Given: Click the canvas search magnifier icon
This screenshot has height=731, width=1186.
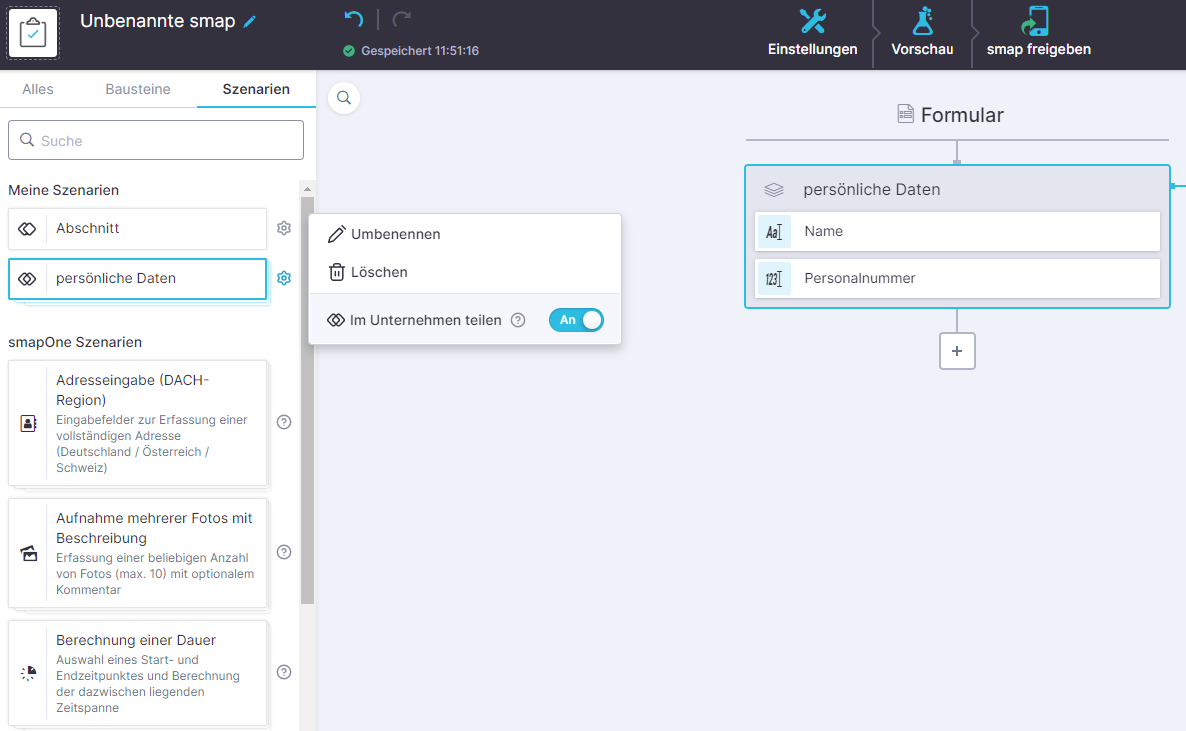Looking at the screenshot, I should pos(344,98).
